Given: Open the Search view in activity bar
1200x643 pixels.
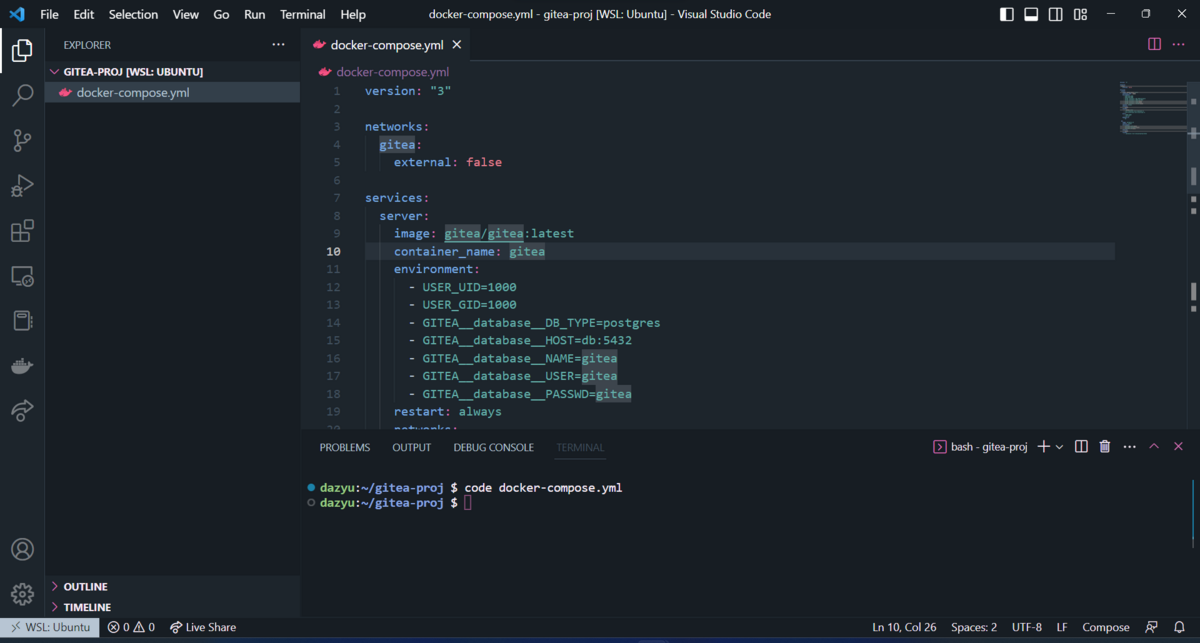Looking at the screenshot, I should [x=22, y=95].
